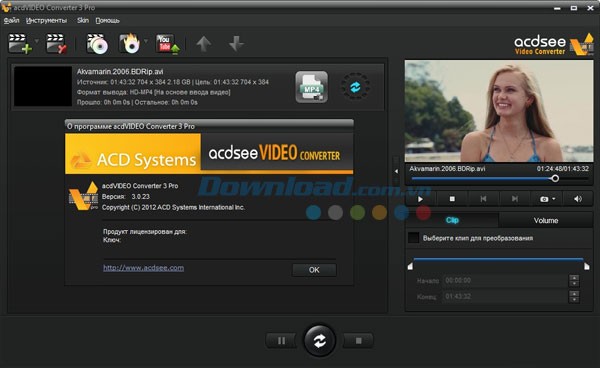Select the Akvamarin.2006.BDRip.avi black thumbnail
The width and height of the screenshot is (600, 368).
[x=43, y=86]
